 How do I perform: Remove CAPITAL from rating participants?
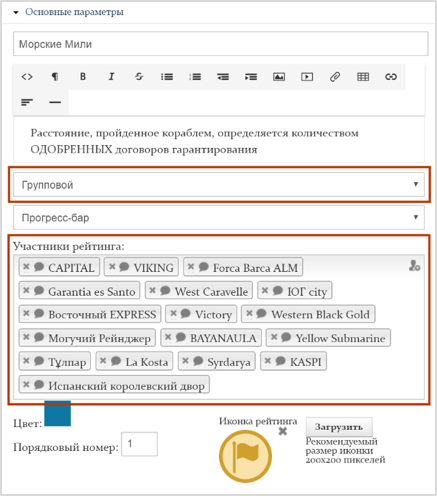tap(26, 267)
